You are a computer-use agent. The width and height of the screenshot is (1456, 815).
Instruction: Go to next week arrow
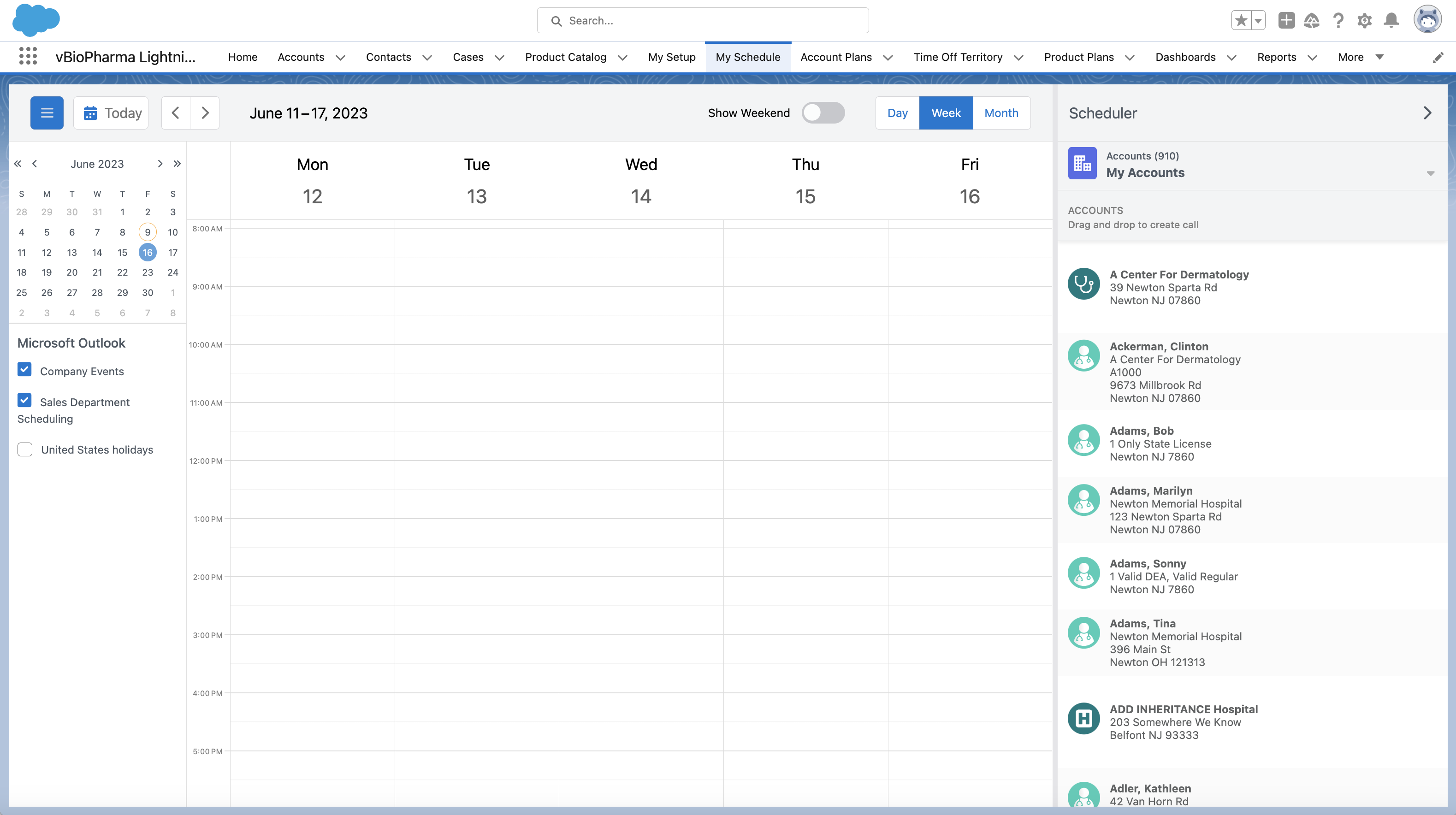point(205,113)
